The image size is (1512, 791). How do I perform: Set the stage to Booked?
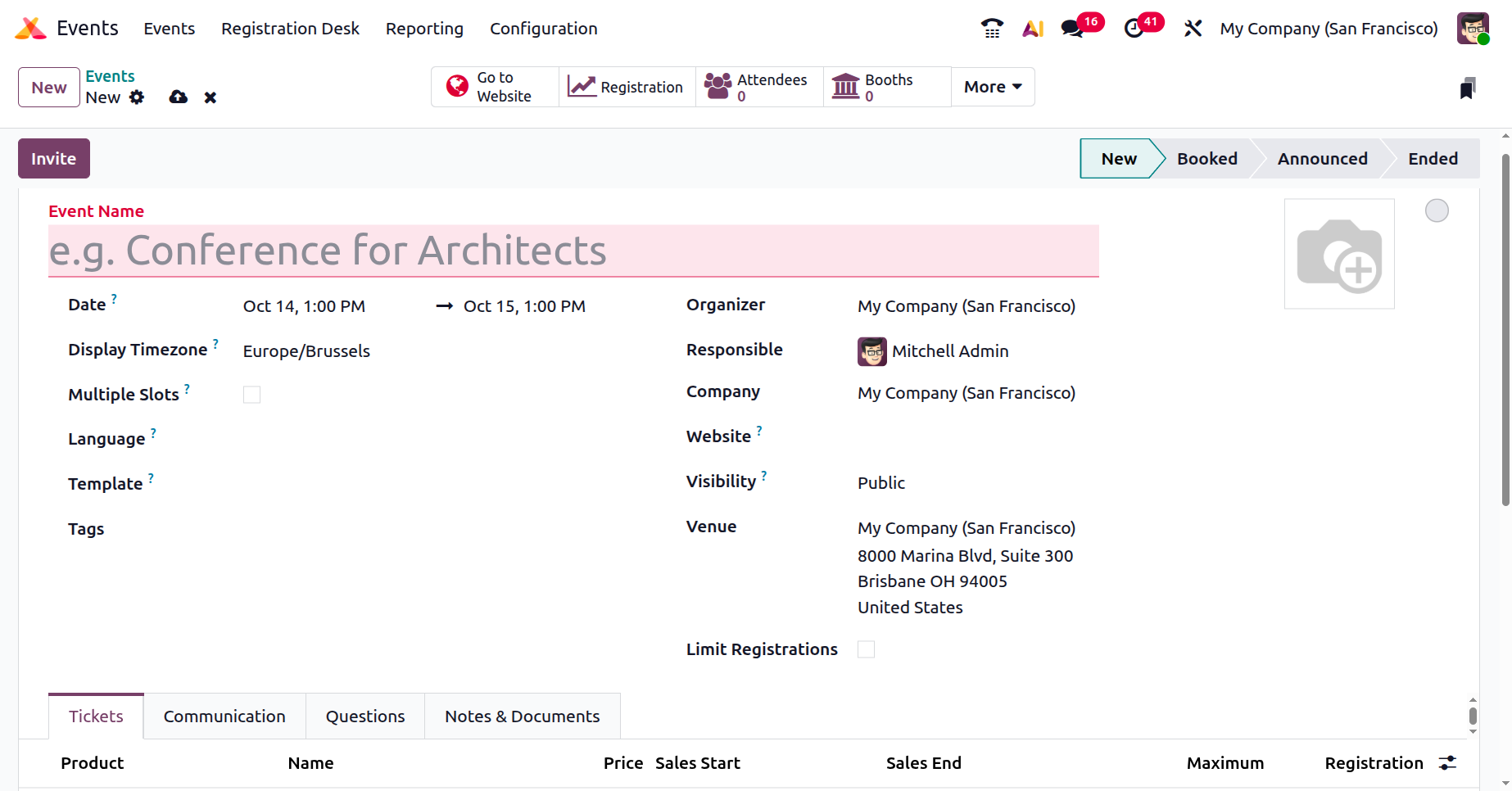tap(1206, 159)
